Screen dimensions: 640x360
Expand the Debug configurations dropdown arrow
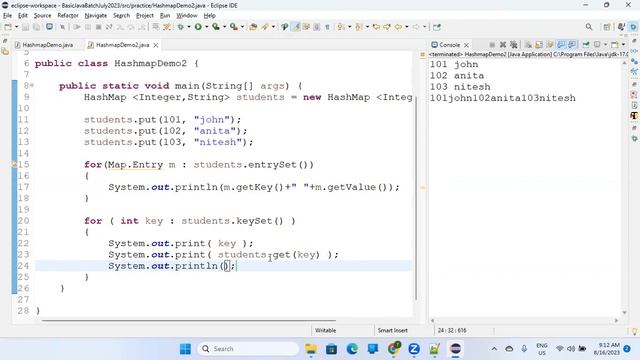pos(189,27)
